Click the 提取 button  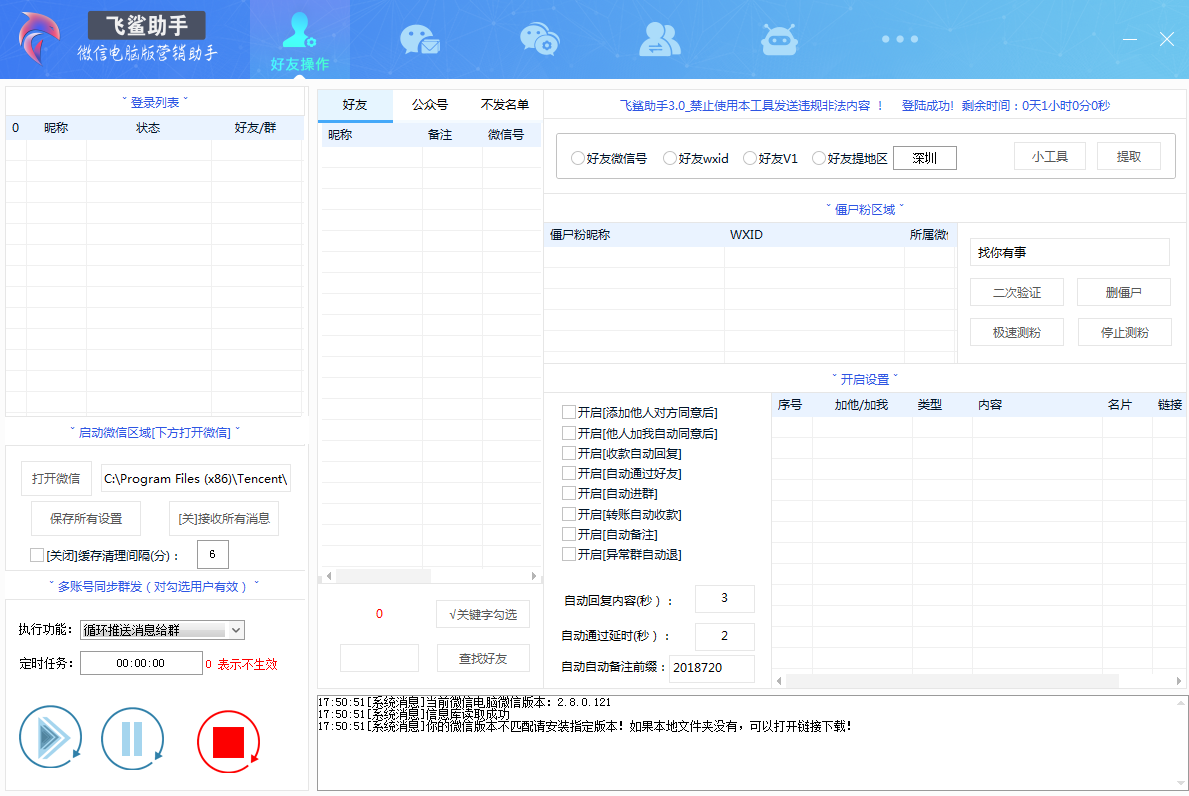pyautogui.click(x=1128, y=156)
